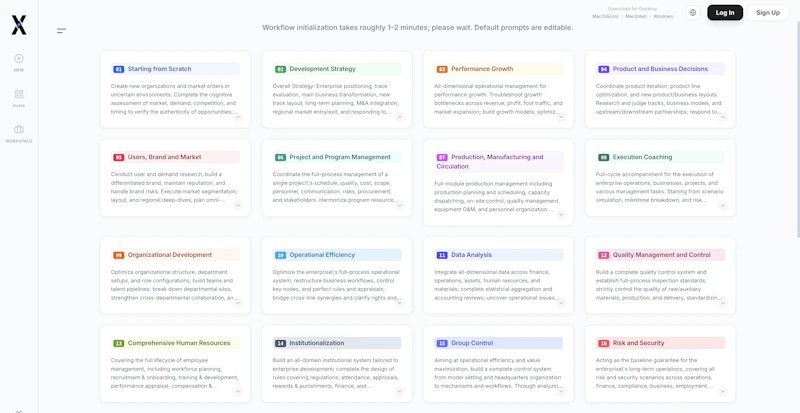Select the Product and Business Decisions title
The height and width of the screenshot is (413, 800).
pyautogui.click(x=660, y=69)
